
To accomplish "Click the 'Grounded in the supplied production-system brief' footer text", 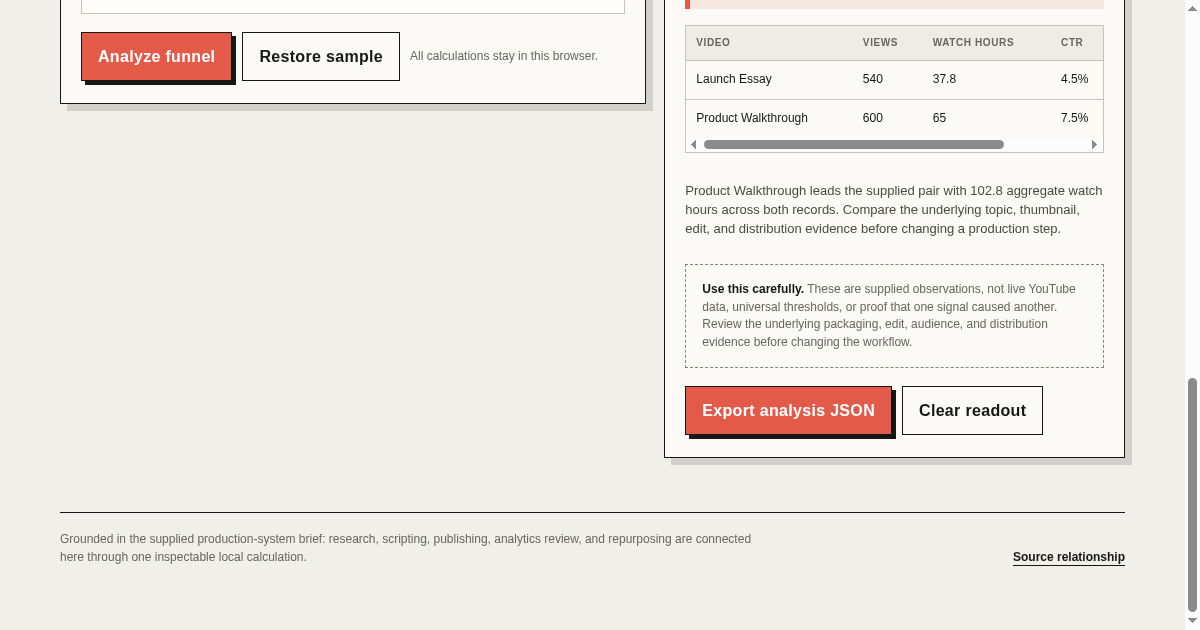I will coord(405,548).
